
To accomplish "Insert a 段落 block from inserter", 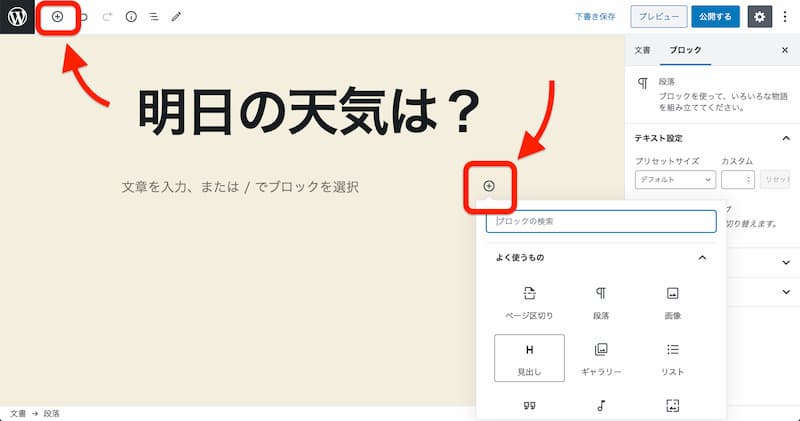I will coord(601,302).
